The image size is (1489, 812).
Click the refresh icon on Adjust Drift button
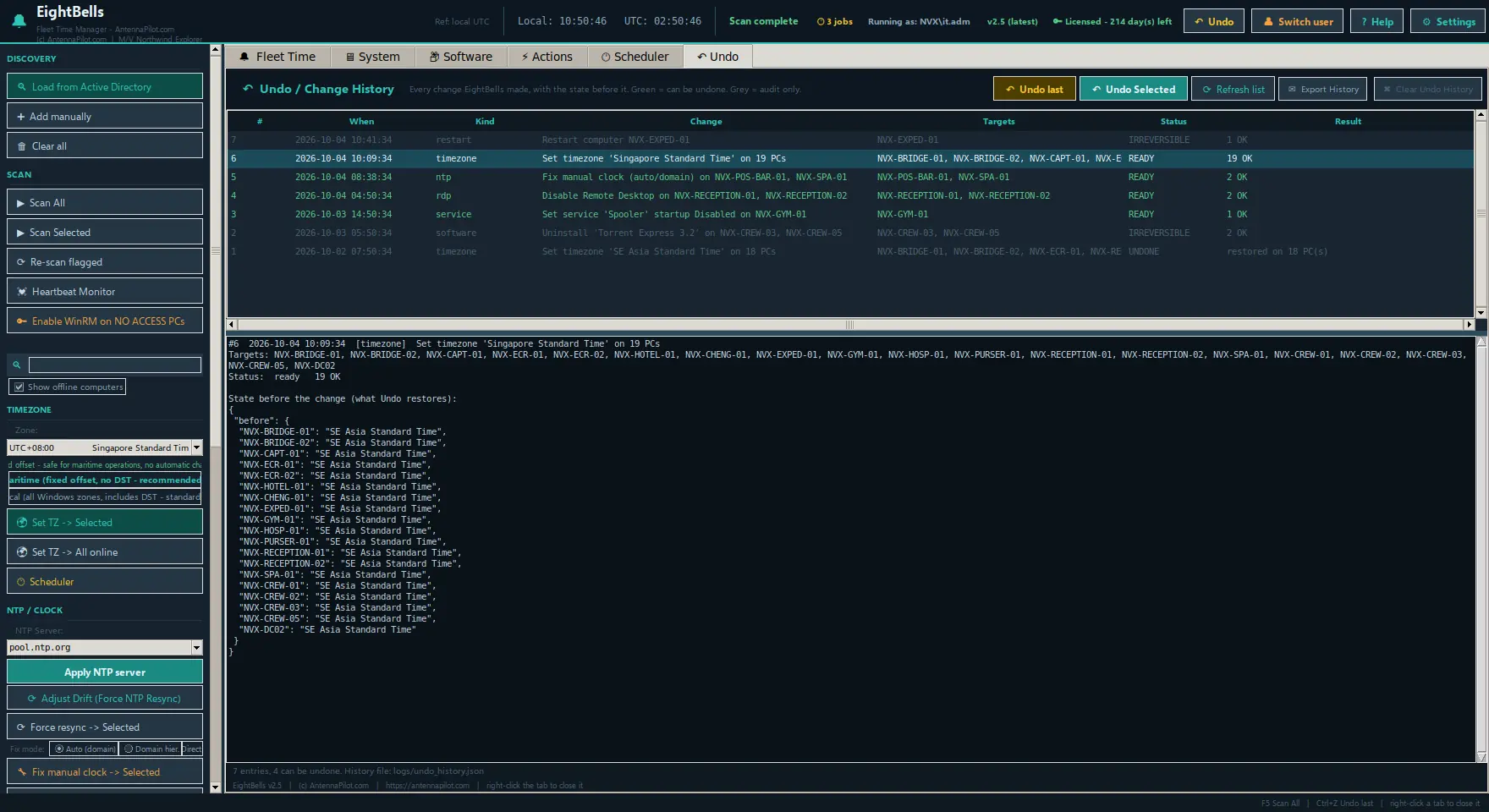pyautogui.click(x=32, y=699)
